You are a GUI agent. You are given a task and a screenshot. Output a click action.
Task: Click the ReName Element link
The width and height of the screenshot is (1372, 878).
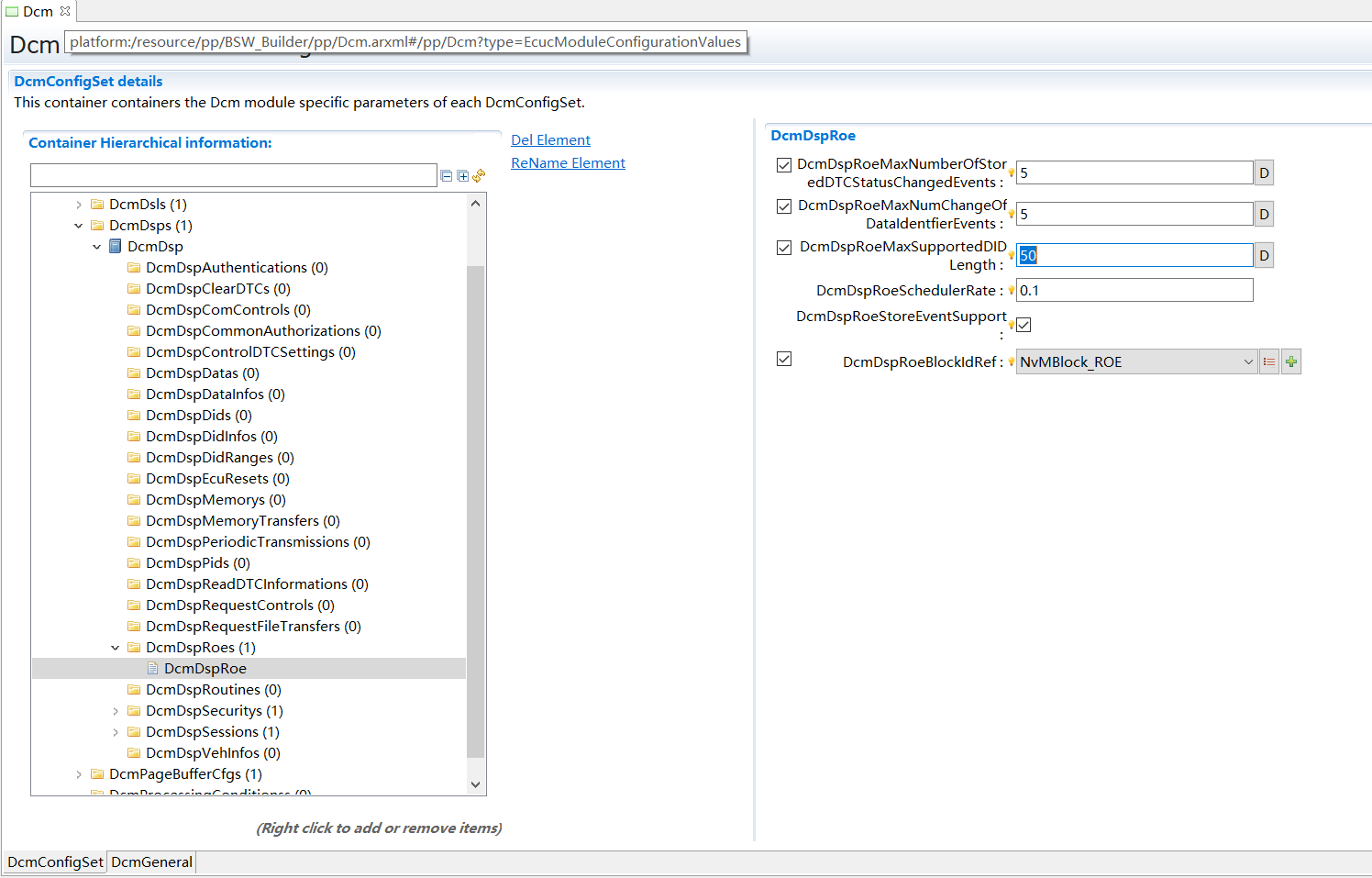[568, 163]
